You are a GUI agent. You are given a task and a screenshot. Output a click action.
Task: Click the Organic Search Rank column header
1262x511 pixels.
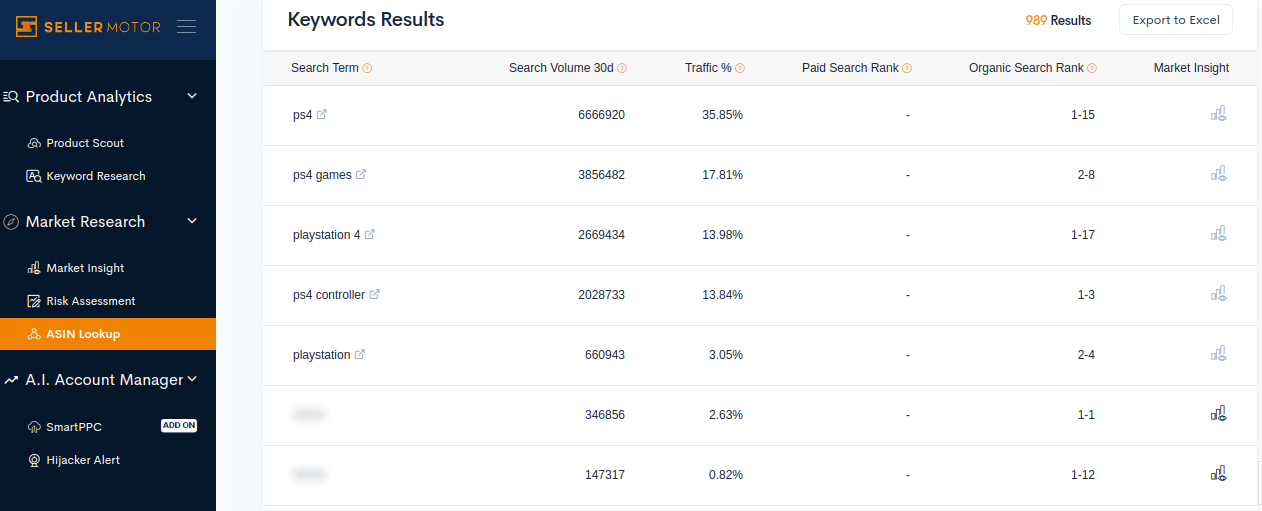coord(1026,68)
